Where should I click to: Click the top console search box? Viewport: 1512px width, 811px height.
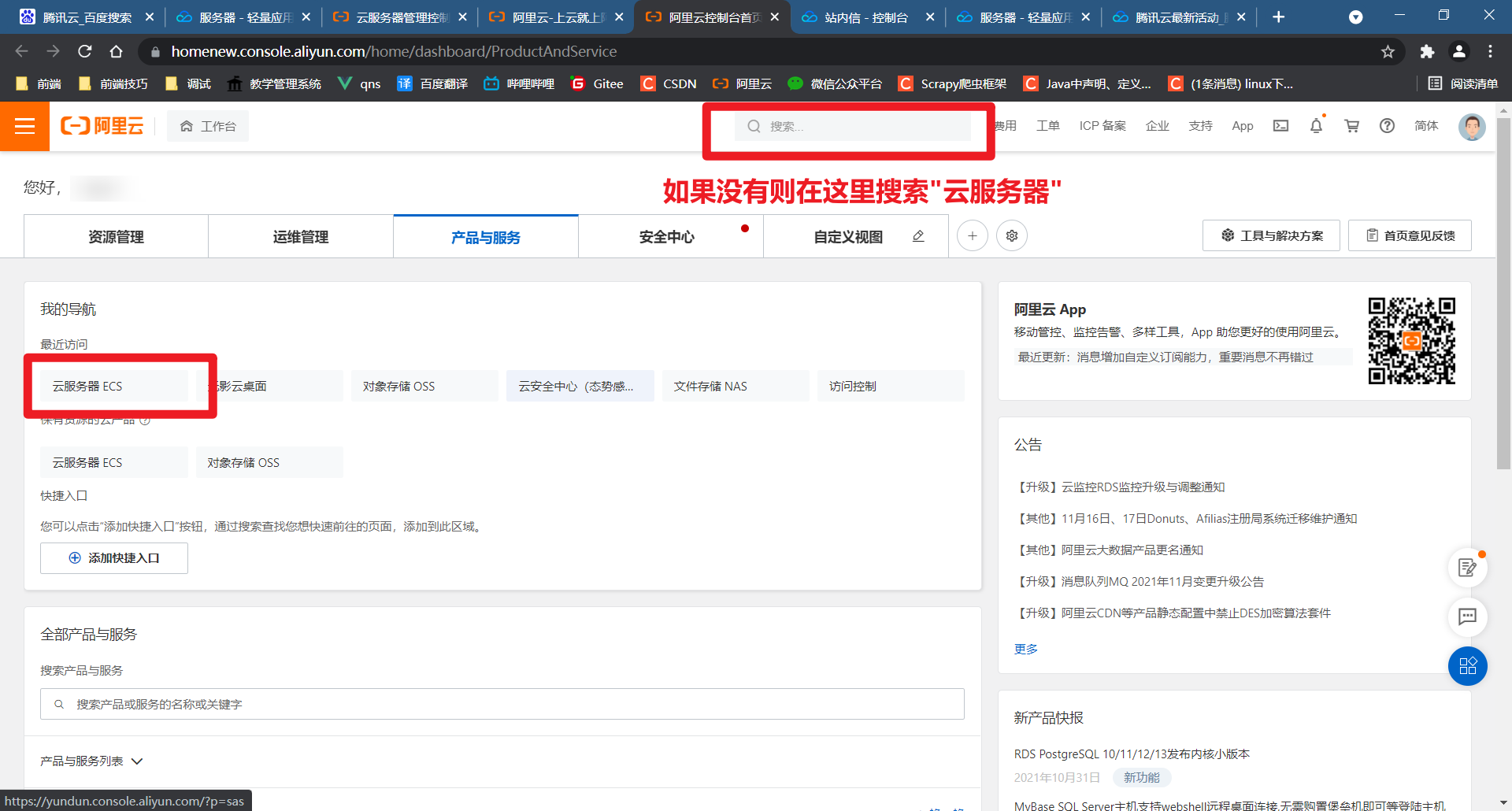(x=853, y=126)
